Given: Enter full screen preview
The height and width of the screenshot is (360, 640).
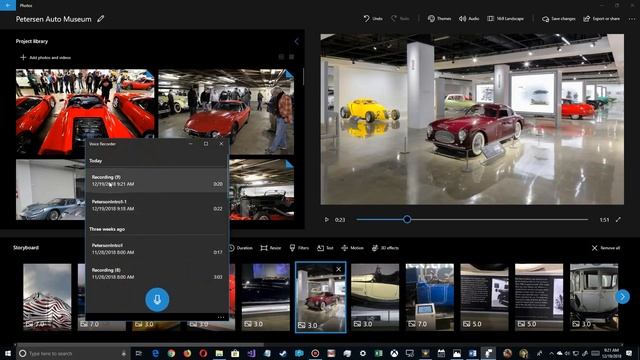Looking at the screenshot, I should pyautogui.click(x=618, y=220).
